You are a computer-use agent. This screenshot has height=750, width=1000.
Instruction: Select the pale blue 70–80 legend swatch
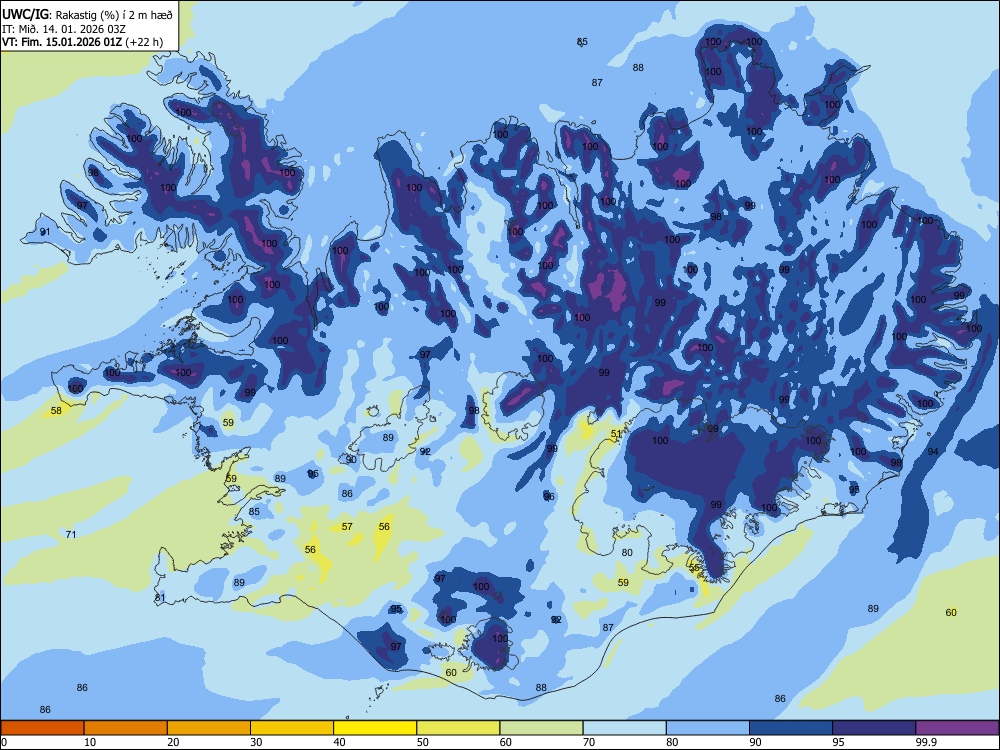tap(624, 728)
